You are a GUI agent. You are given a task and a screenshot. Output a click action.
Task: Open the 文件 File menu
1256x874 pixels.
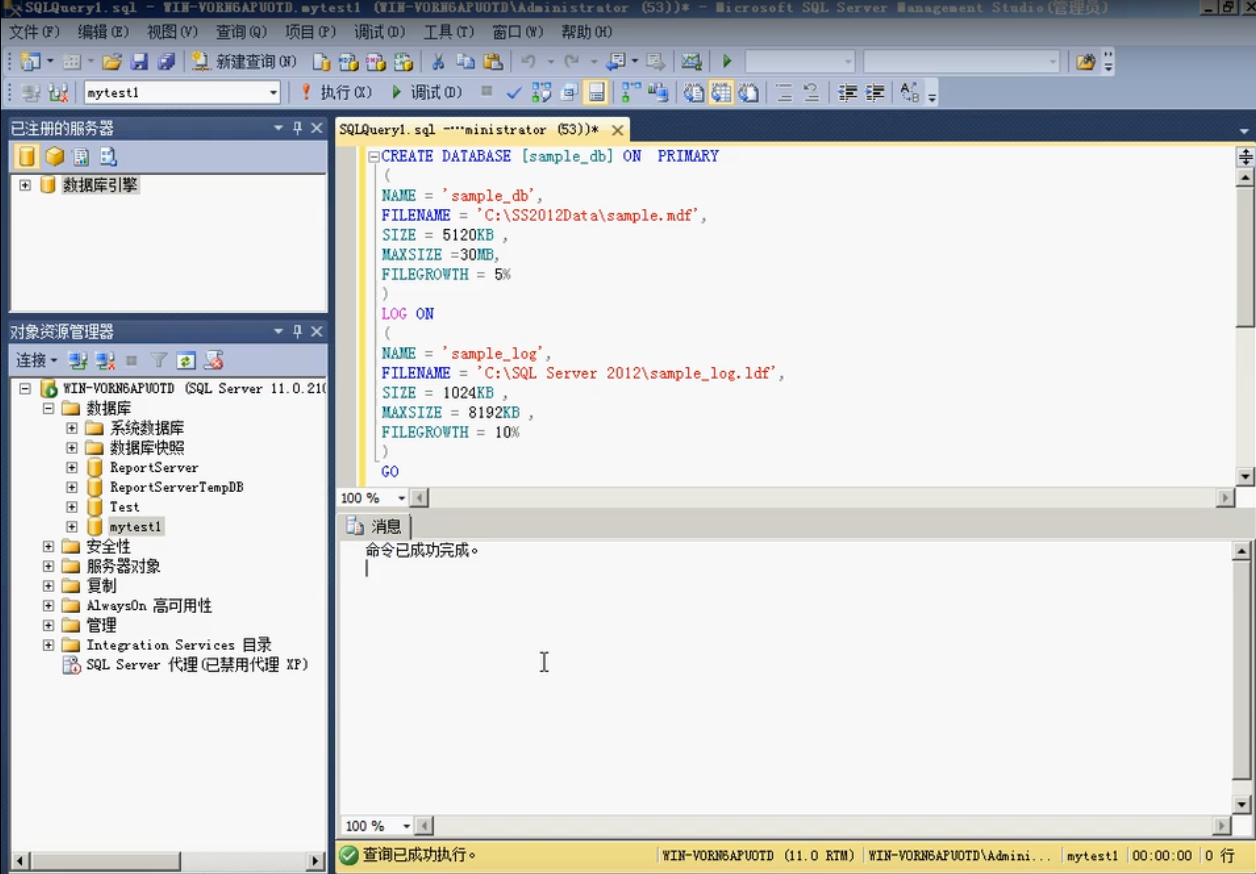tap(34, 32)
